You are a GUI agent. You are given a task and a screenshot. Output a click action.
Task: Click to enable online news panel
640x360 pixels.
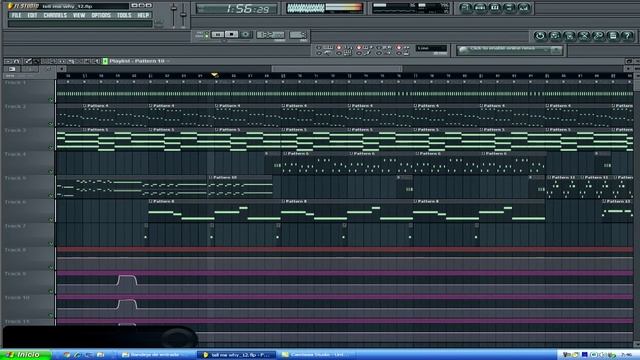coord(509,50)
